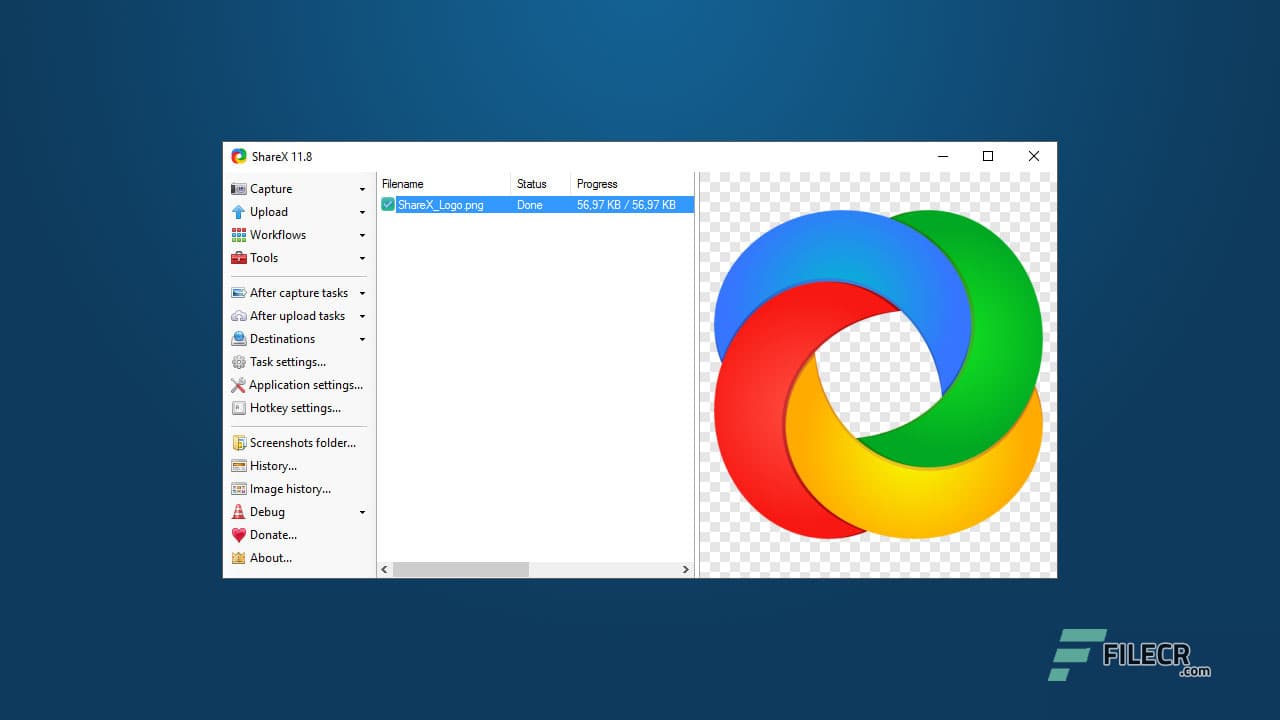Click the Hotkey settings keyboard icon

click(239, 407)
